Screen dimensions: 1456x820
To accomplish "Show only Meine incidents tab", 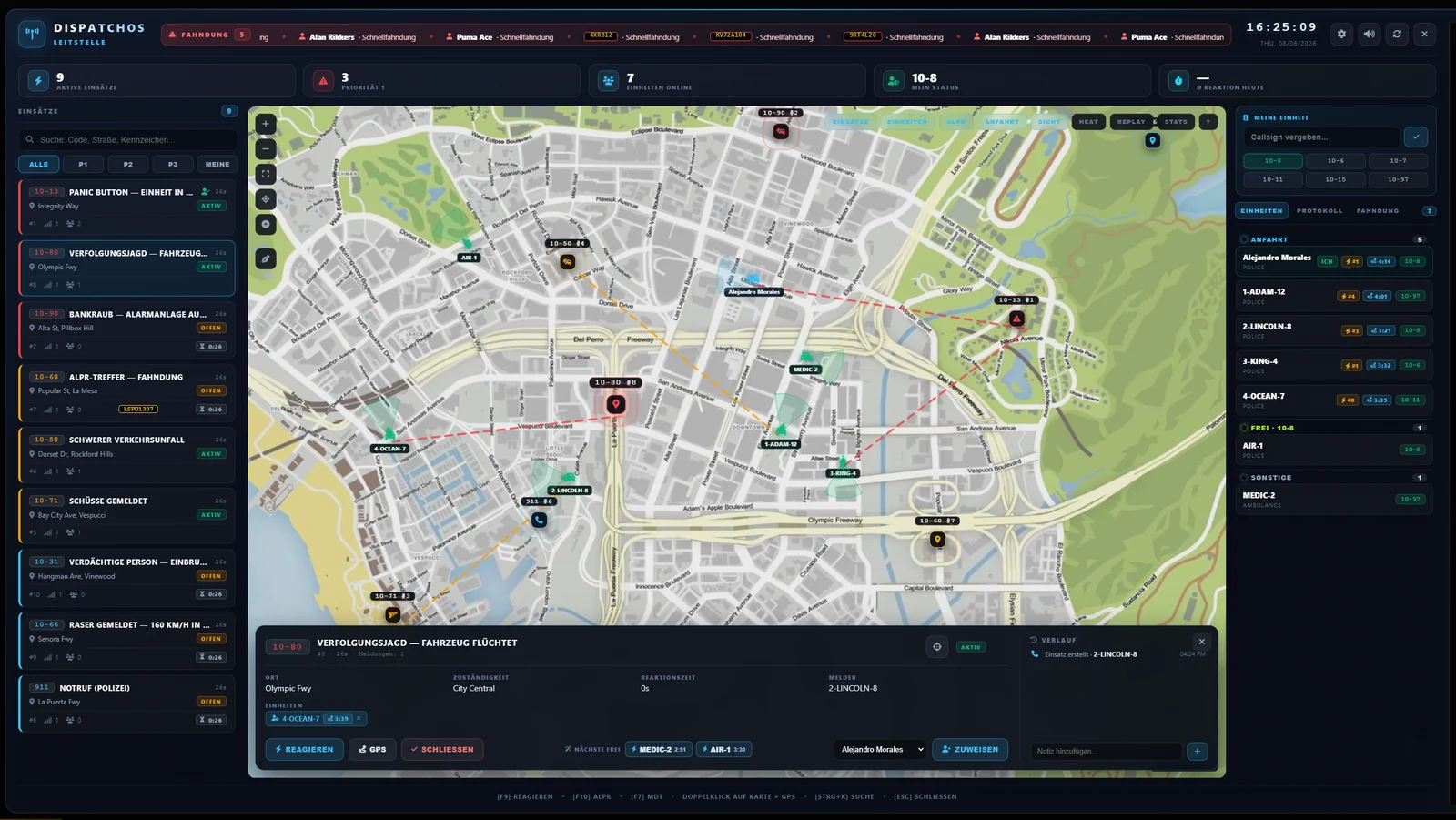I will 217,164.
